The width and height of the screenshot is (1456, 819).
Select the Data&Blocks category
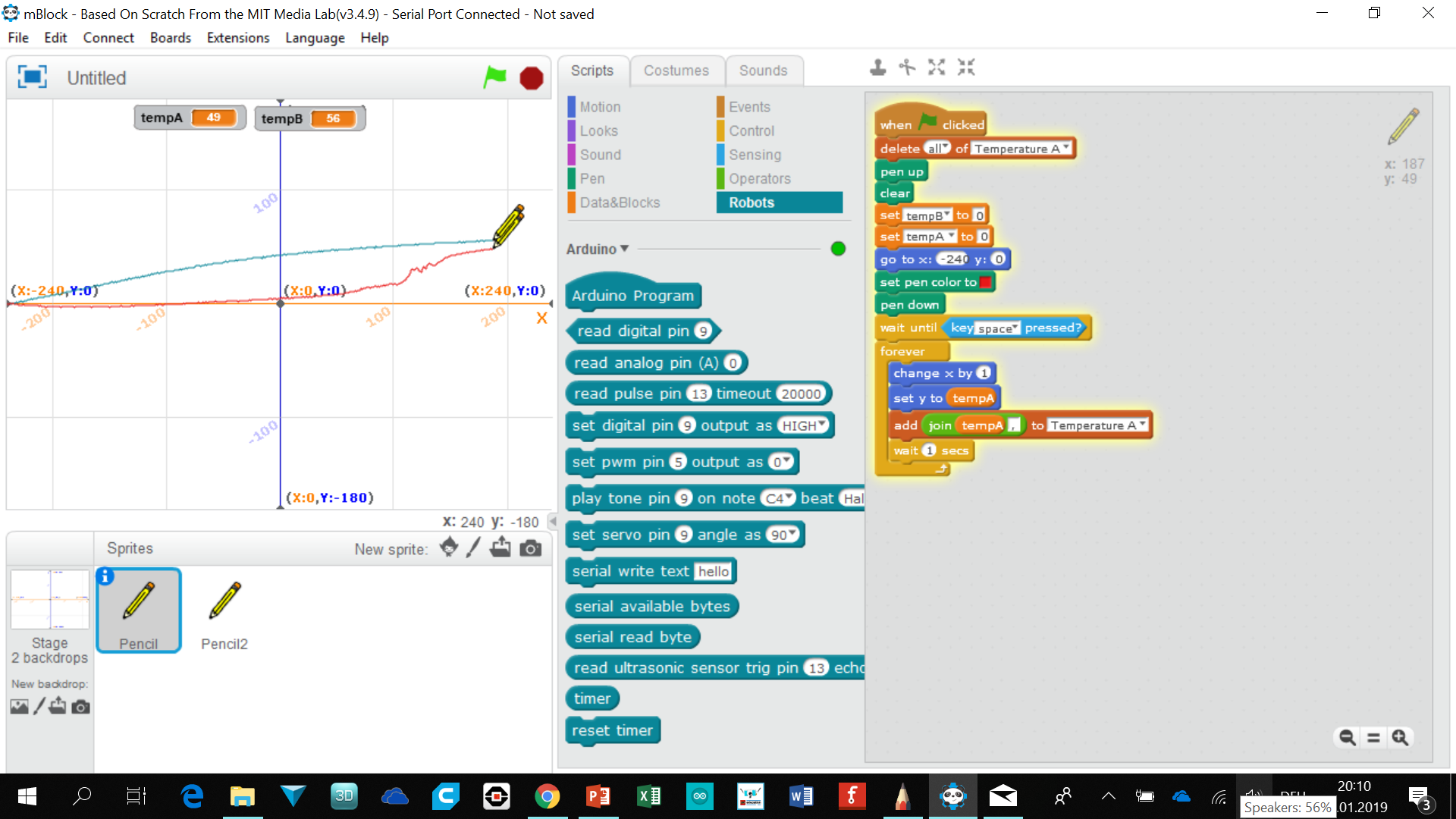tap(620, 202)
